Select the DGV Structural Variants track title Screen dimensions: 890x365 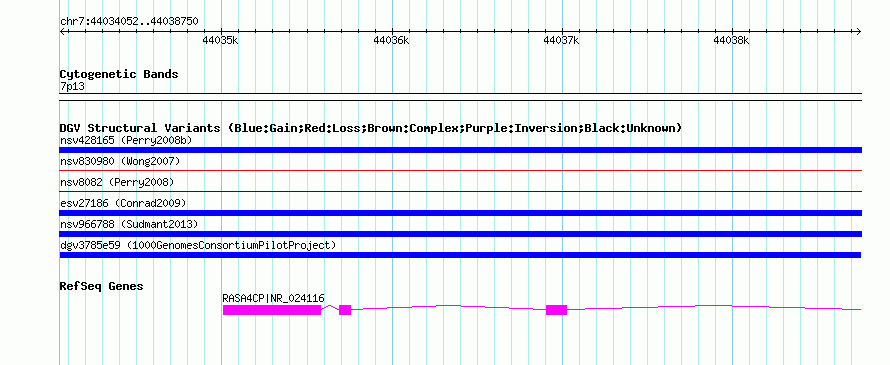tap(371, 128)
